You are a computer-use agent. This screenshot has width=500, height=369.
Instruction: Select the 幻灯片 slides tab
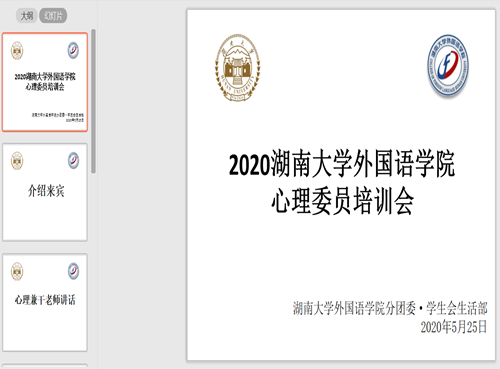53,16
